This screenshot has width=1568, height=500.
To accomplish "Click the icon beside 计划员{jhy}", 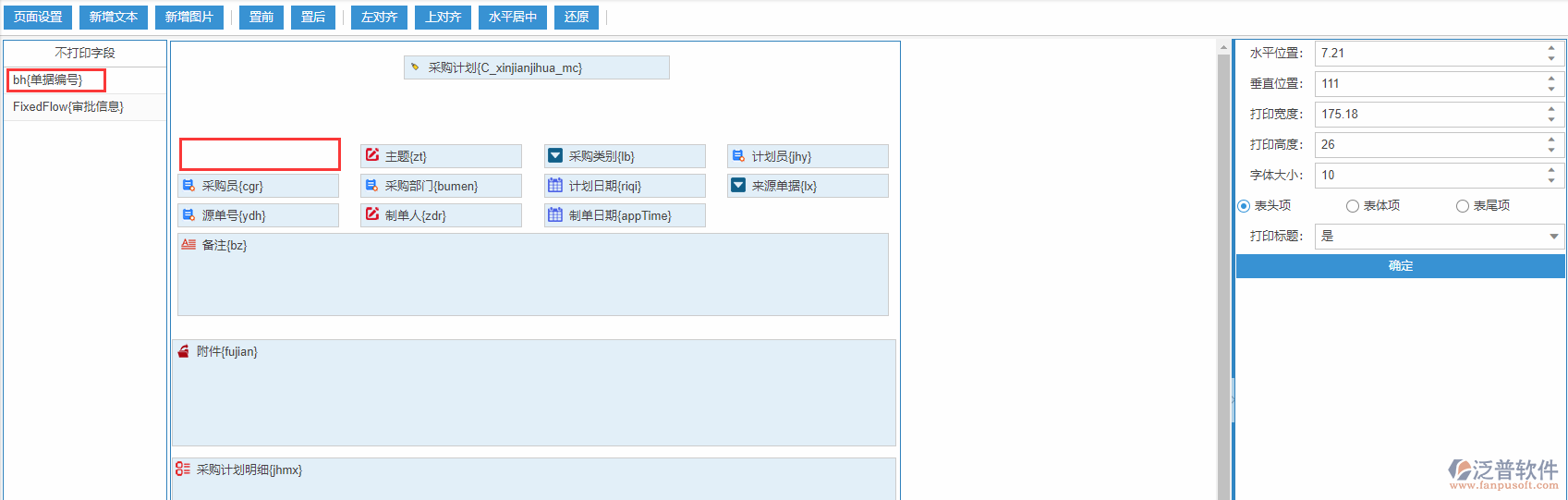I will pyautogui.click(x=738, y=155).
